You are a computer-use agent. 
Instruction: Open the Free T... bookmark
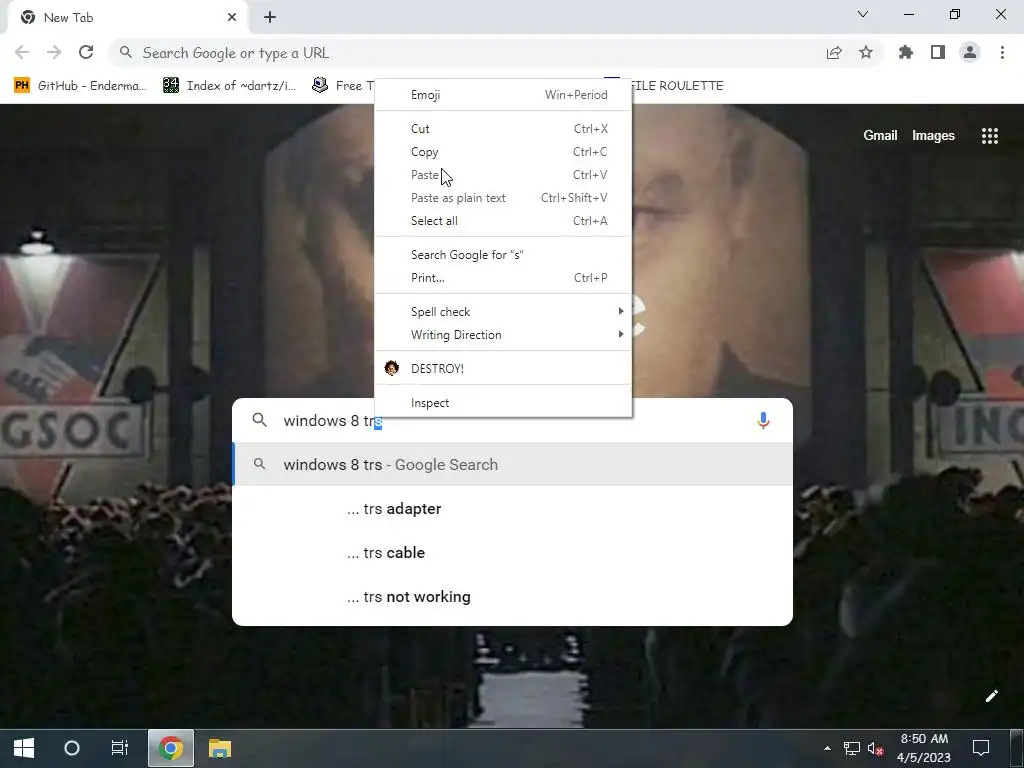[x=343, y=86]
